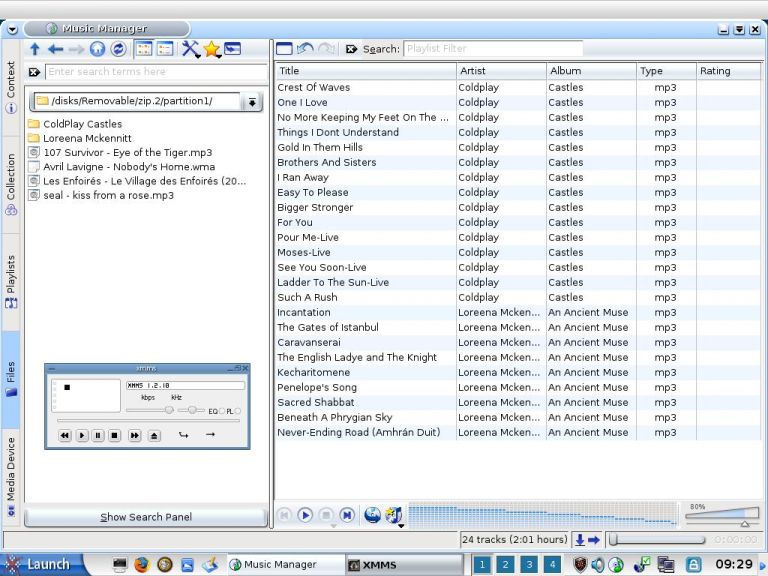Sort playlist by Type column header
This screenshot has height=576, width=768.
click(666, 71)
